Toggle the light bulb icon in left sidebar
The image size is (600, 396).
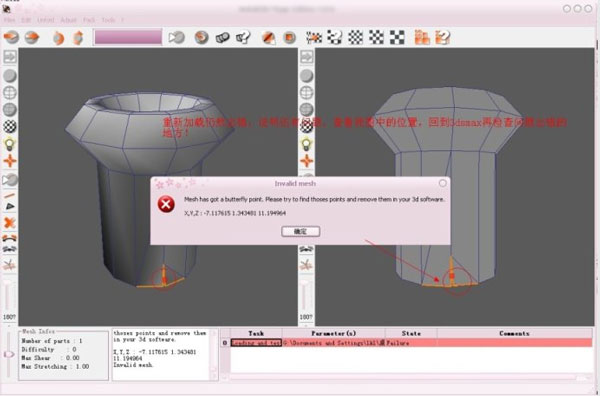click(x=10, y=144)
